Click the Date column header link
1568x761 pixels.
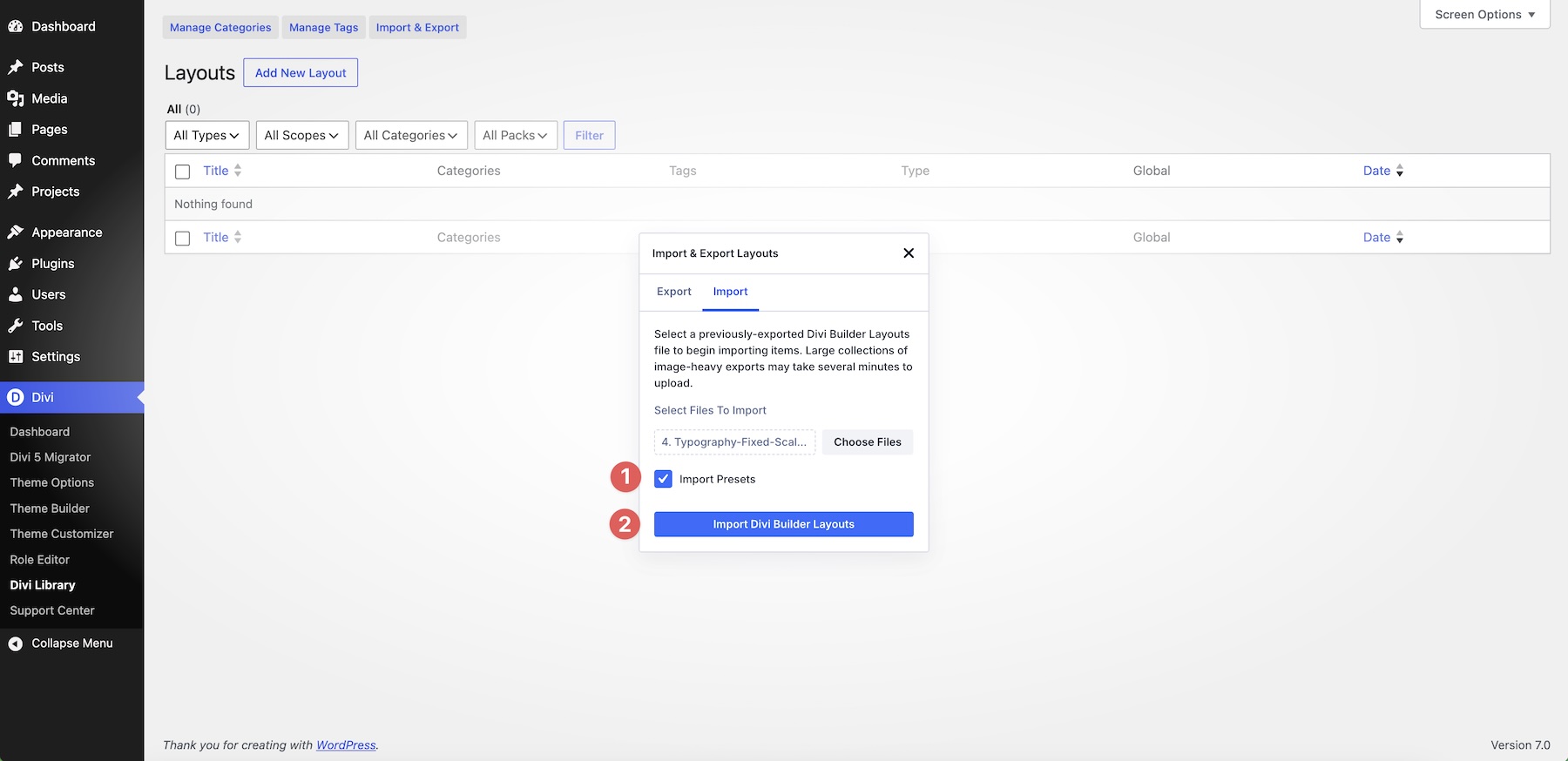point(1376,171)
